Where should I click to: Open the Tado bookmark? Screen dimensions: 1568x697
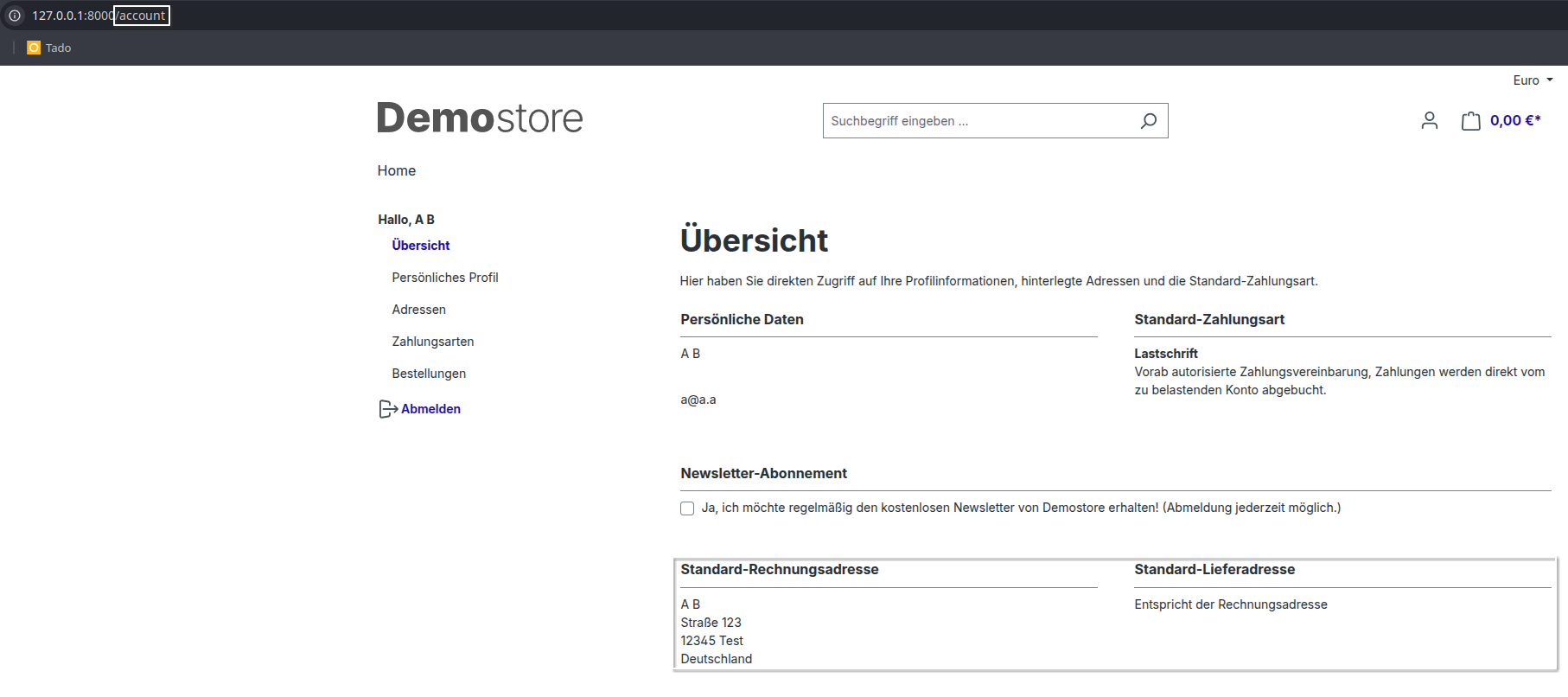49,48
